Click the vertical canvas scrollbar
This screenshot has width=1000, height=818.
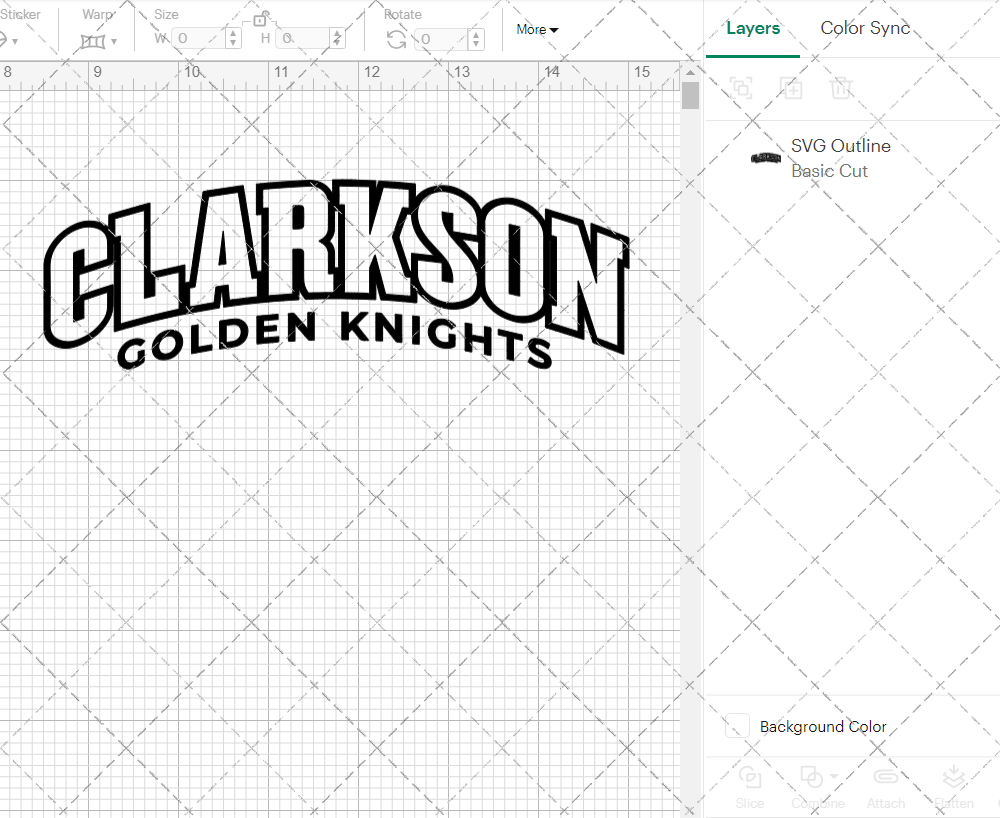690,93
